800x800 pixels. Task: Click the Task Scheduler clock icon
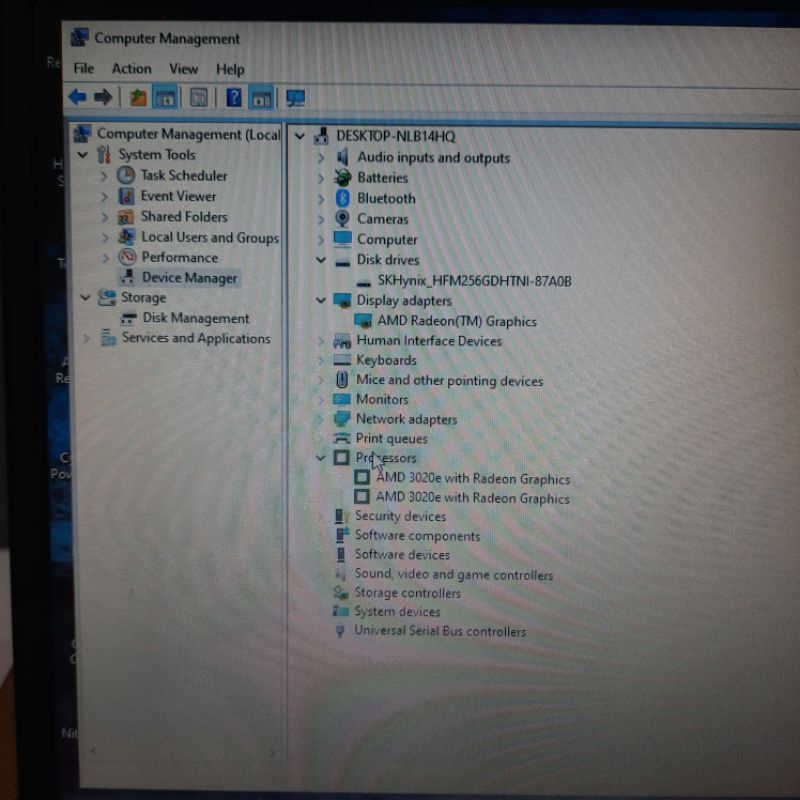[x=126, y=175]
